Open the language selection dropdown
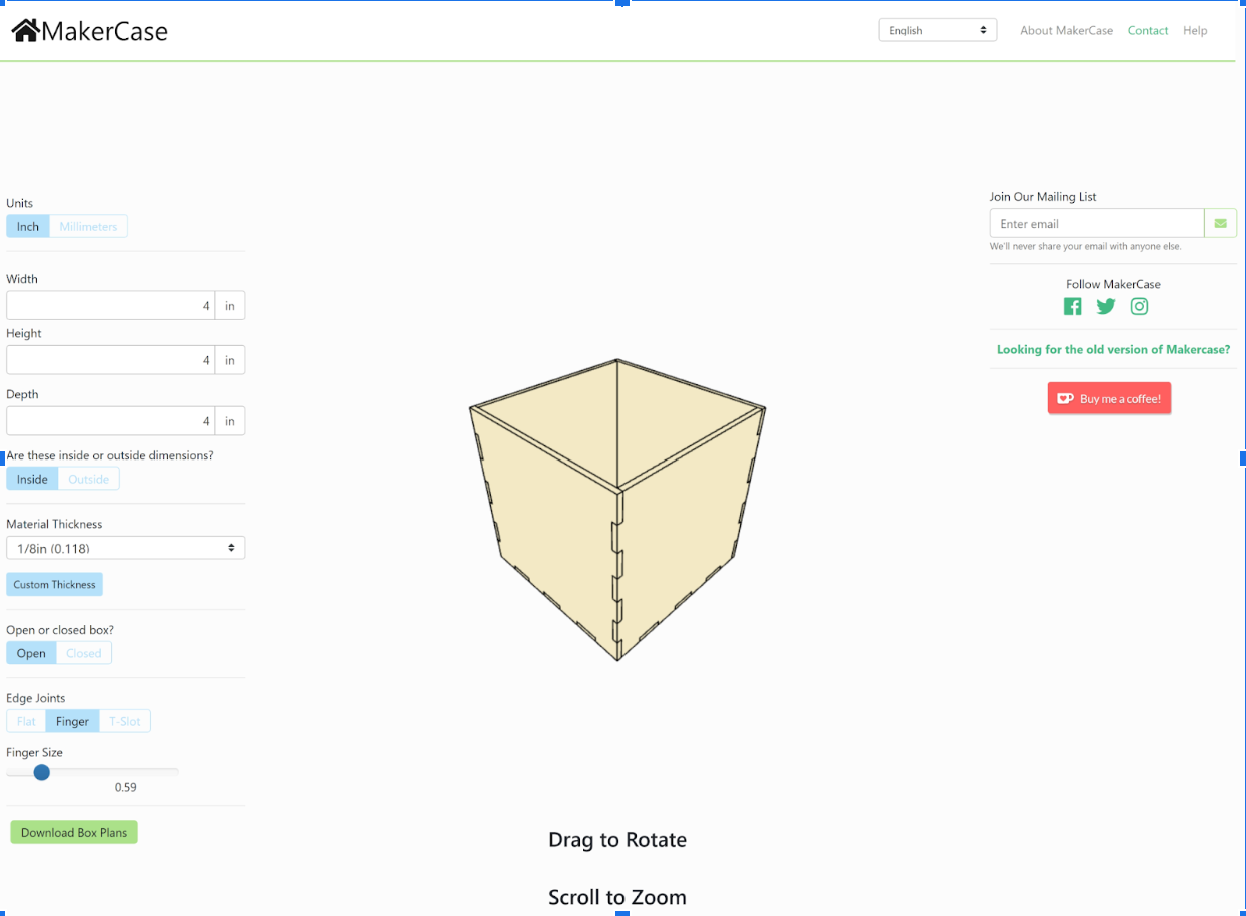Image resolution: width=1246 pixels, height=916 pixels. 936,29
